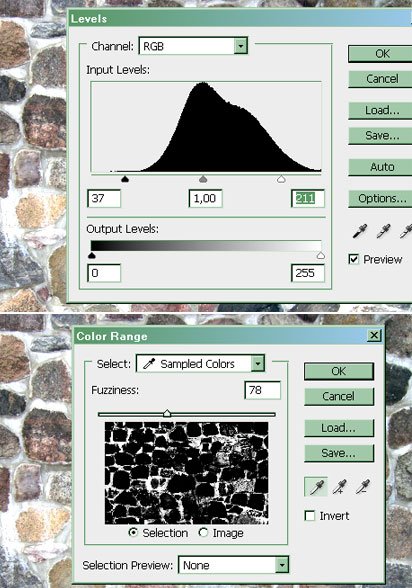The image size is (412, 588).
Task: Choose the Selection radio button
Action: [133, 532]
